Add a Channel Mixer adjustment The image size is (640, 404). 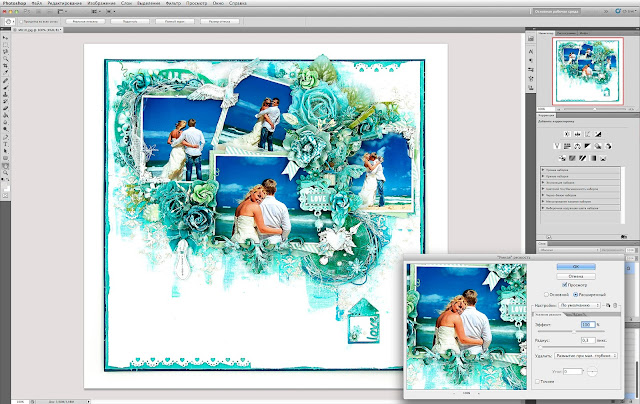[x=608, y=146]
